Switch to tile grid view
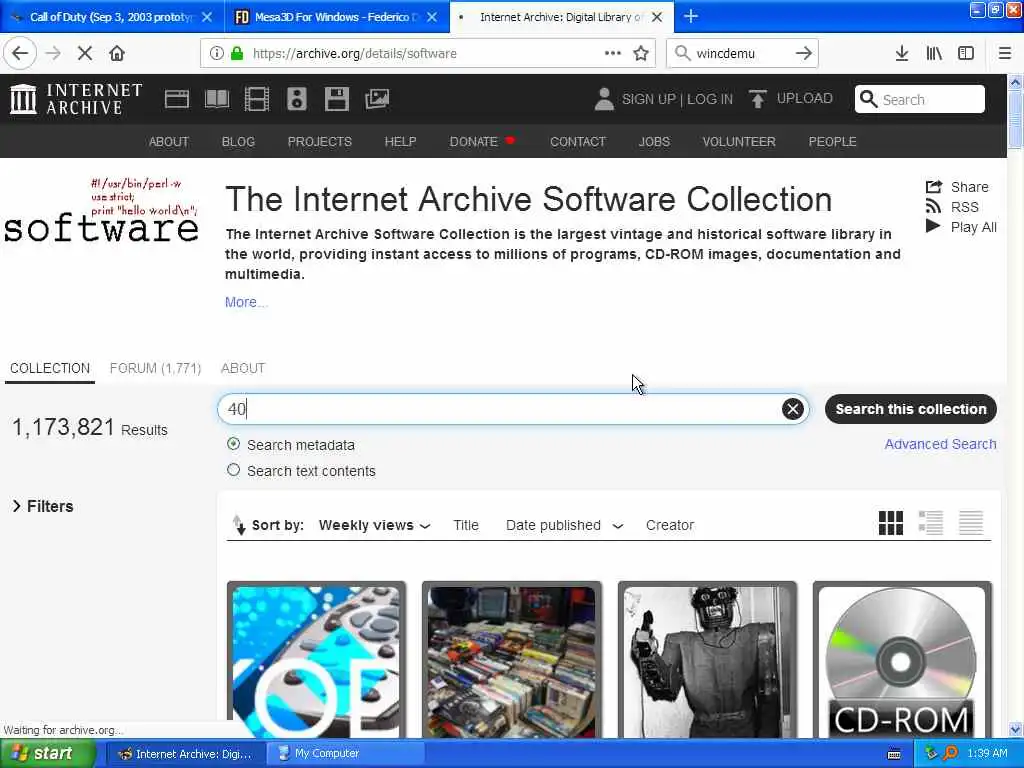The height and width of the screenshot is (768, 1024). [x=891, y=523]
